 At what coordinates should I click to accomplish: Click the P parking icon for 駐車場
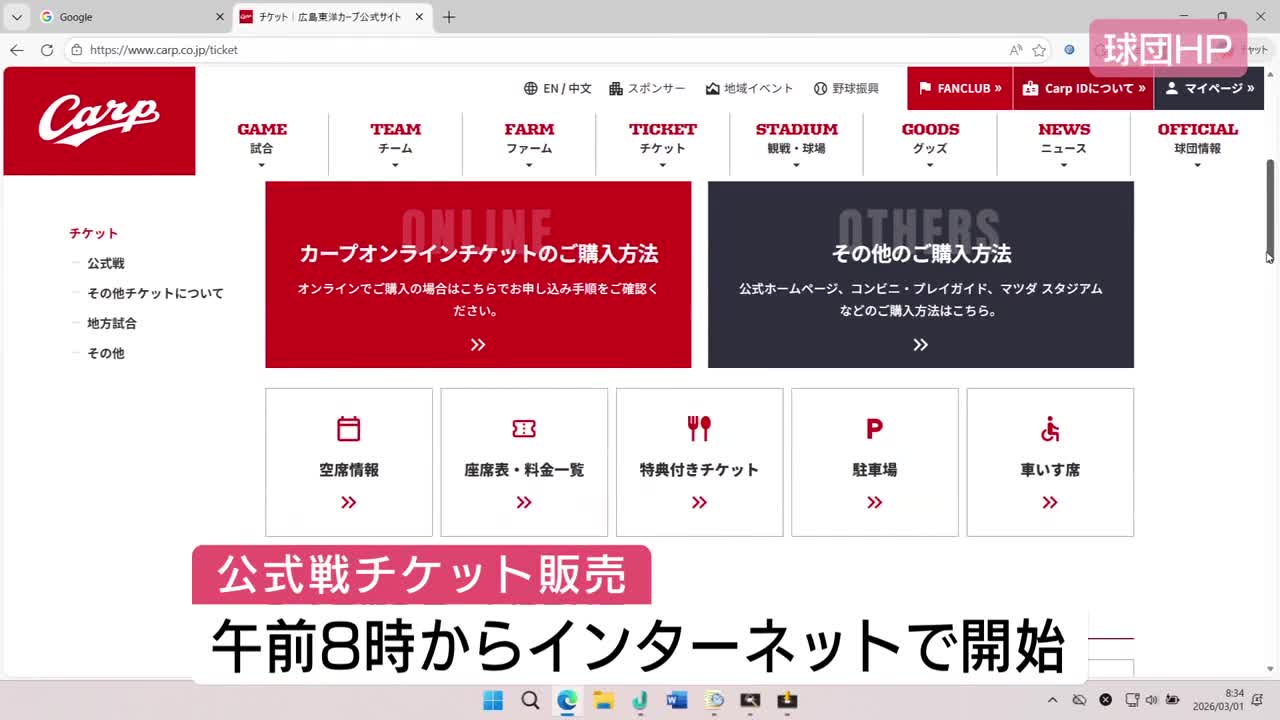(x=874, y=429)
